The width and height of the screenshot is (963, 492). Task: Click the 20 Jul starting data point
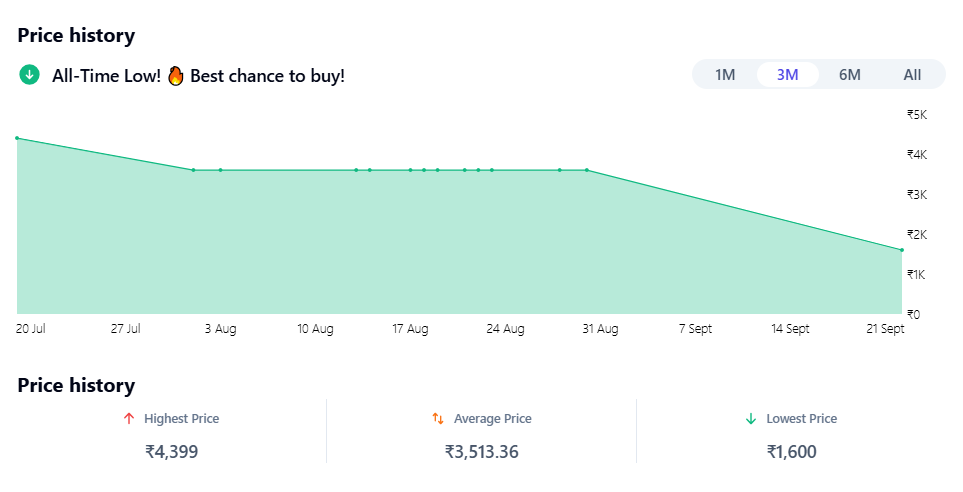tap(17, 138)
